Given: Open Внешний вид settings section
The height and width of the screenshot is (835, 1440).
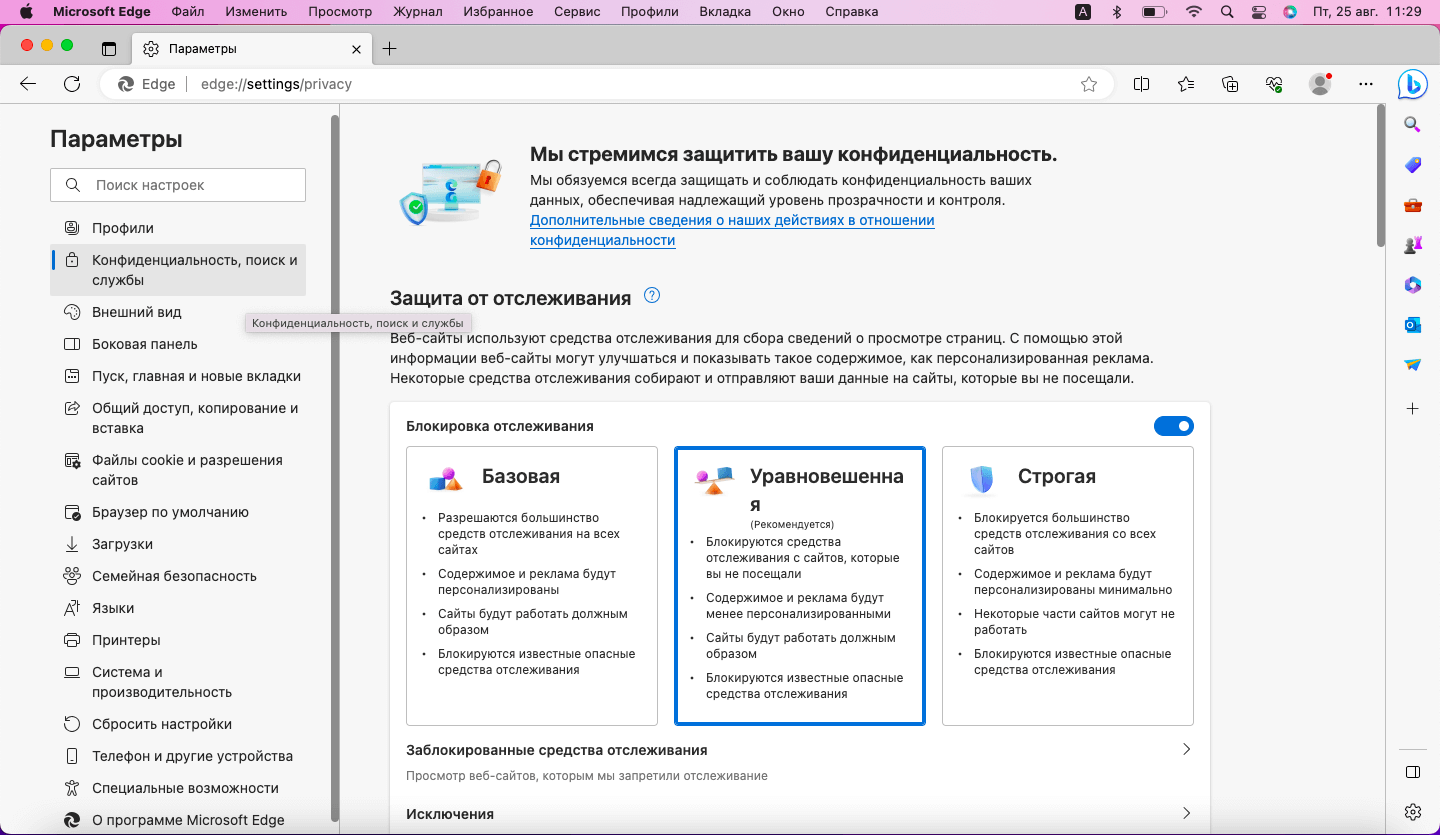Looking at the screenshot, I should pos(178,312).
